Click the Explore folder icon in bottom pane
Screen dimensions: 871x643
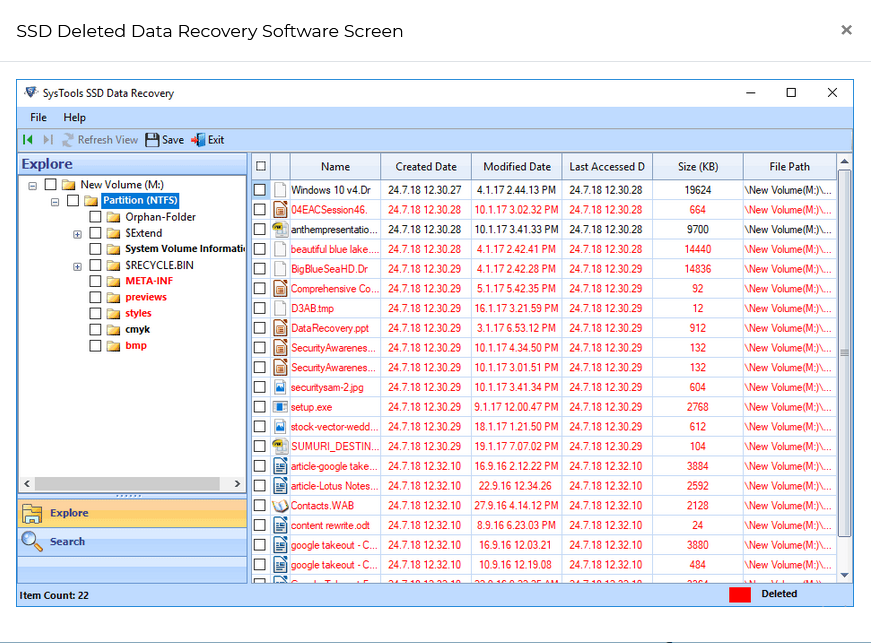coord(32,514)
